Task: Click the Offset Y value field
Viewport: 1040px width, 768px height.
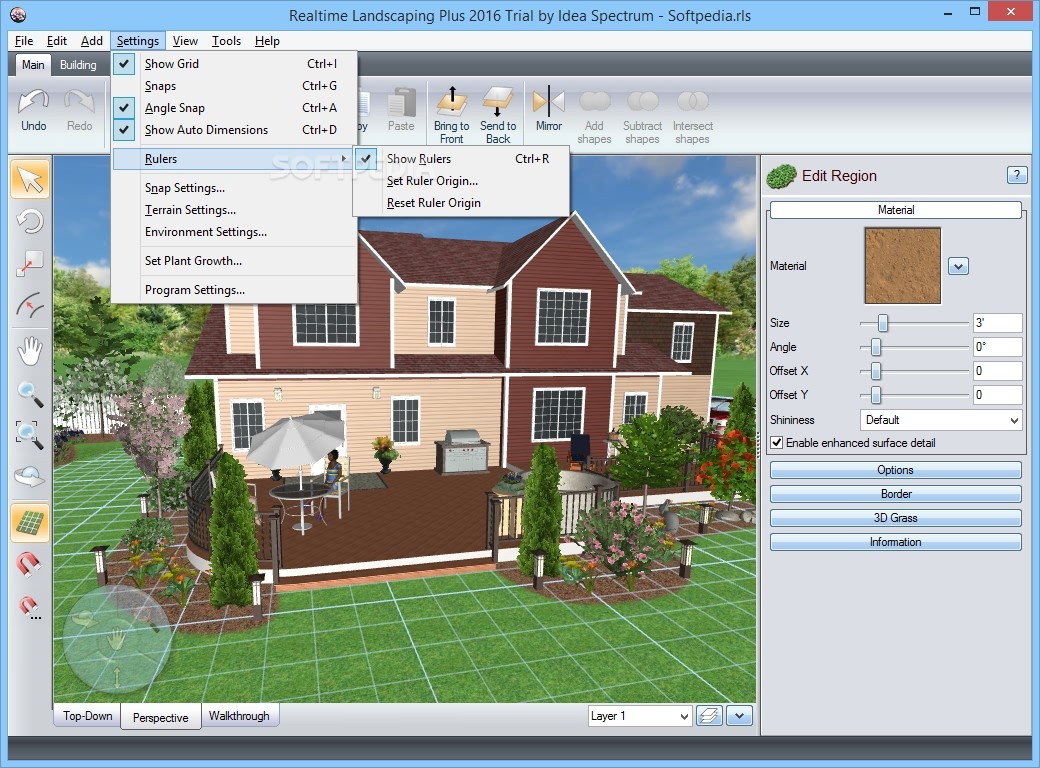Action: (x=997, y=395)
